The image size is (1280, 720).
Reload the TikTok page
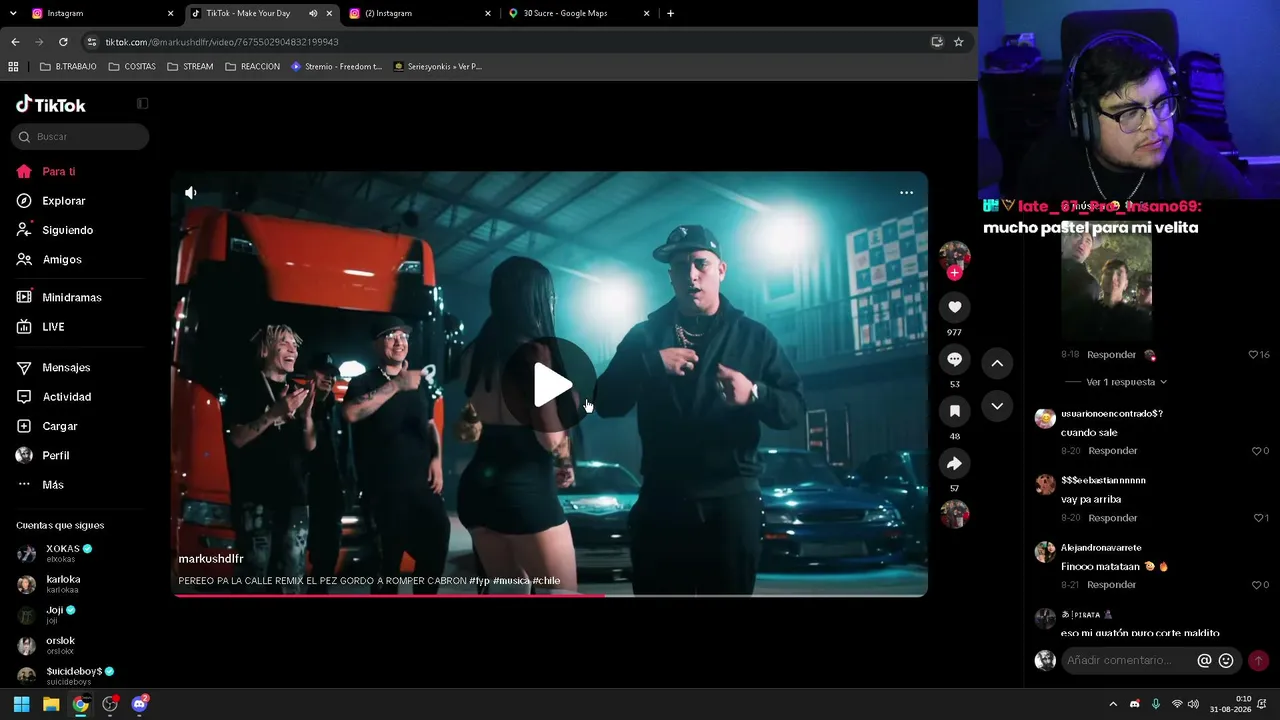pyautogui.click(x=63, y=42)
